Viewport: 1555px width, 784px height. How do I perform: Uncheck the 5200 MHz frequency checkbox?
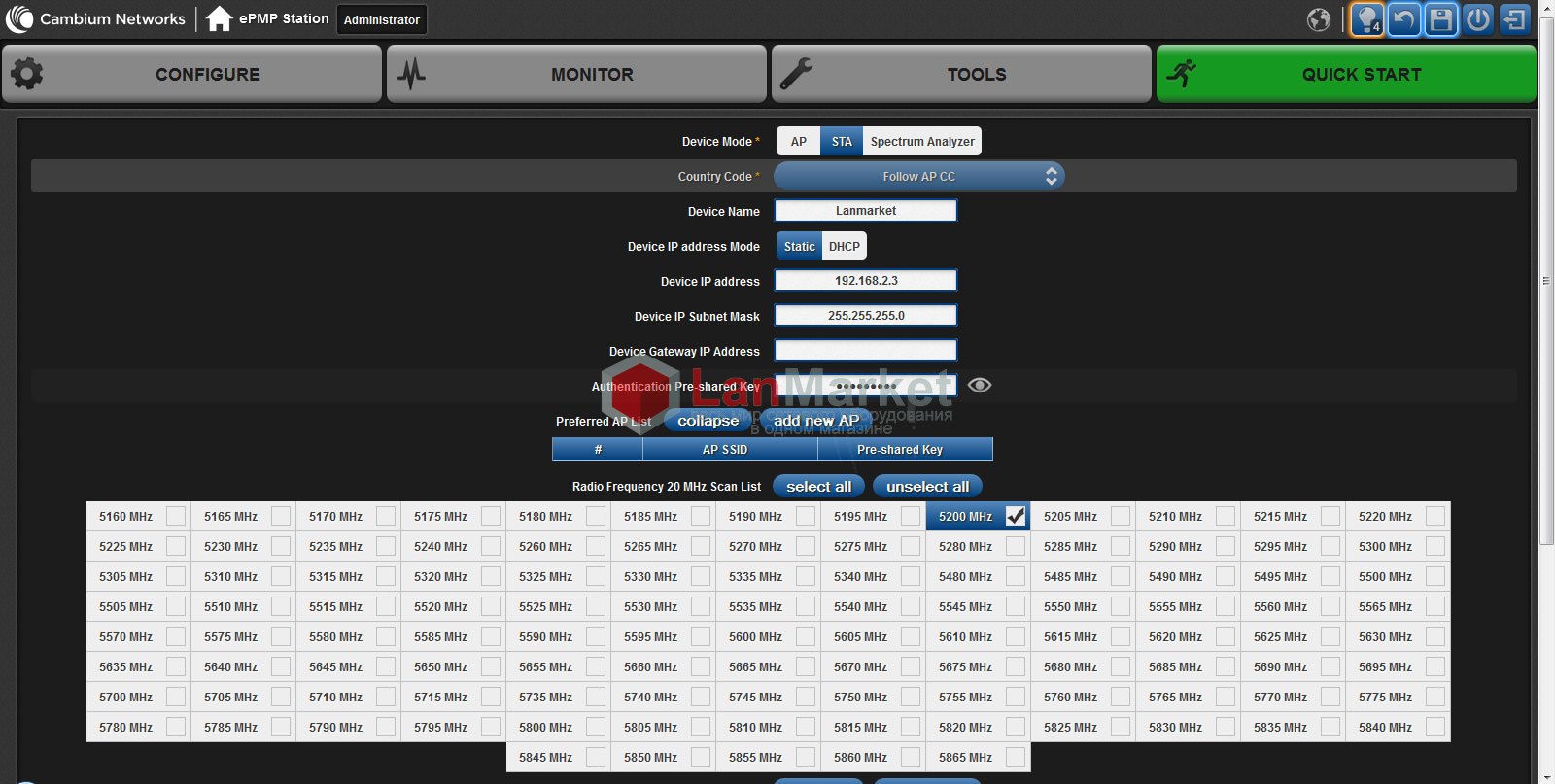[1016, 517]
